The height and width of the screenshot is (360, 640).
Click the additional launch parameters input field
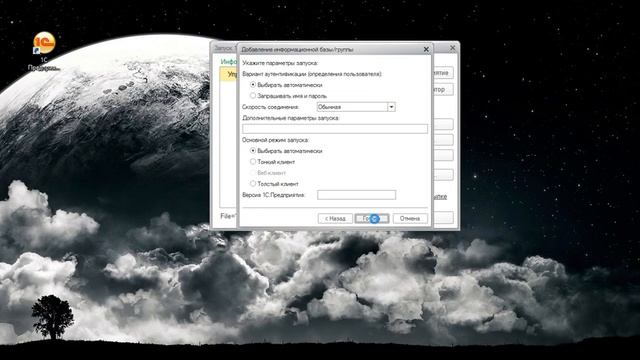point(335,129)
